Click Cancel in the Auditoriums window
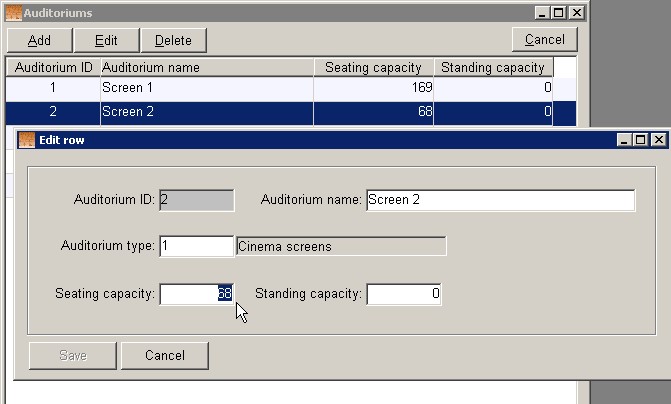Viewport: 671px width, 404px height. 544,40
